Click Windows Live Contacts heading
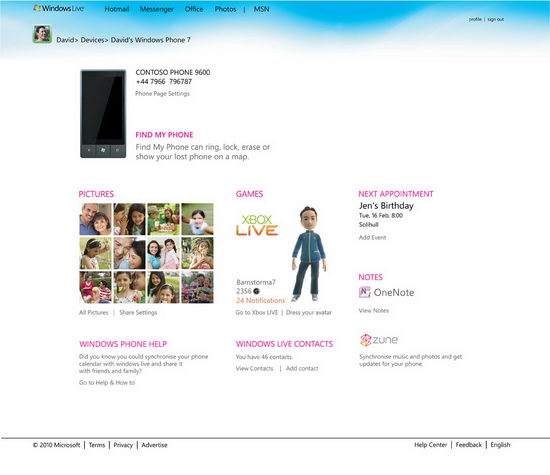This screenshot has width=550, height=475. [284, 344]
